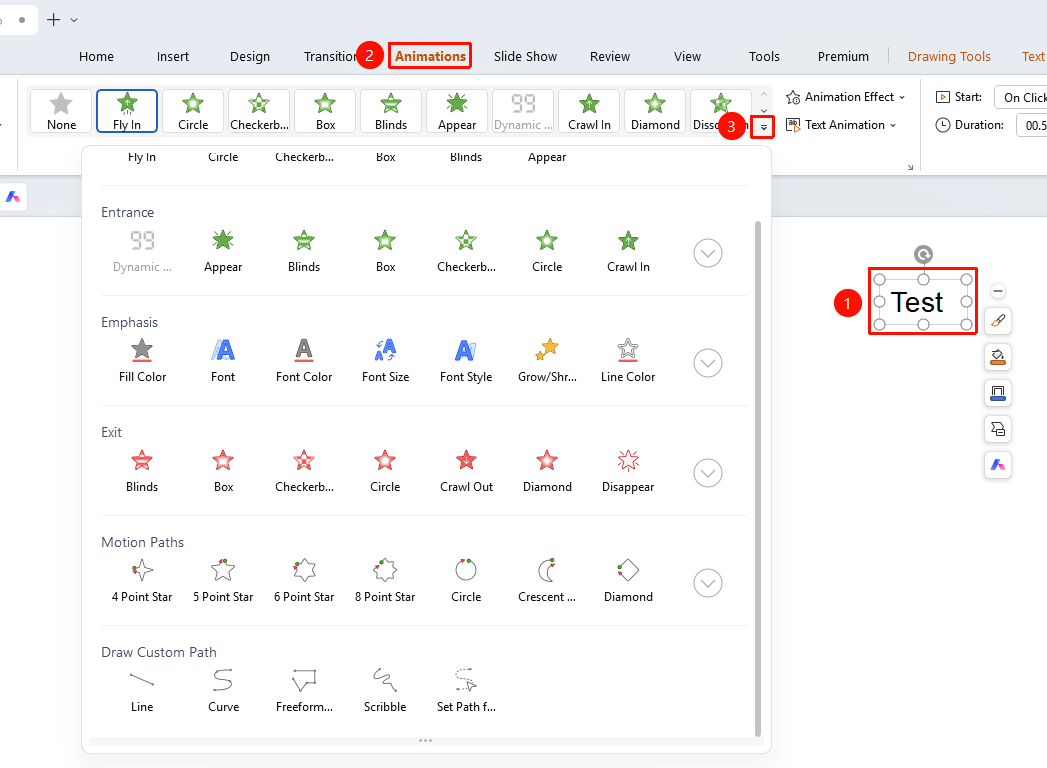Pick the 5 Point Star motion path
Image resolution: width=1047 pixels, height=768 pixels.
click(223, 581)
